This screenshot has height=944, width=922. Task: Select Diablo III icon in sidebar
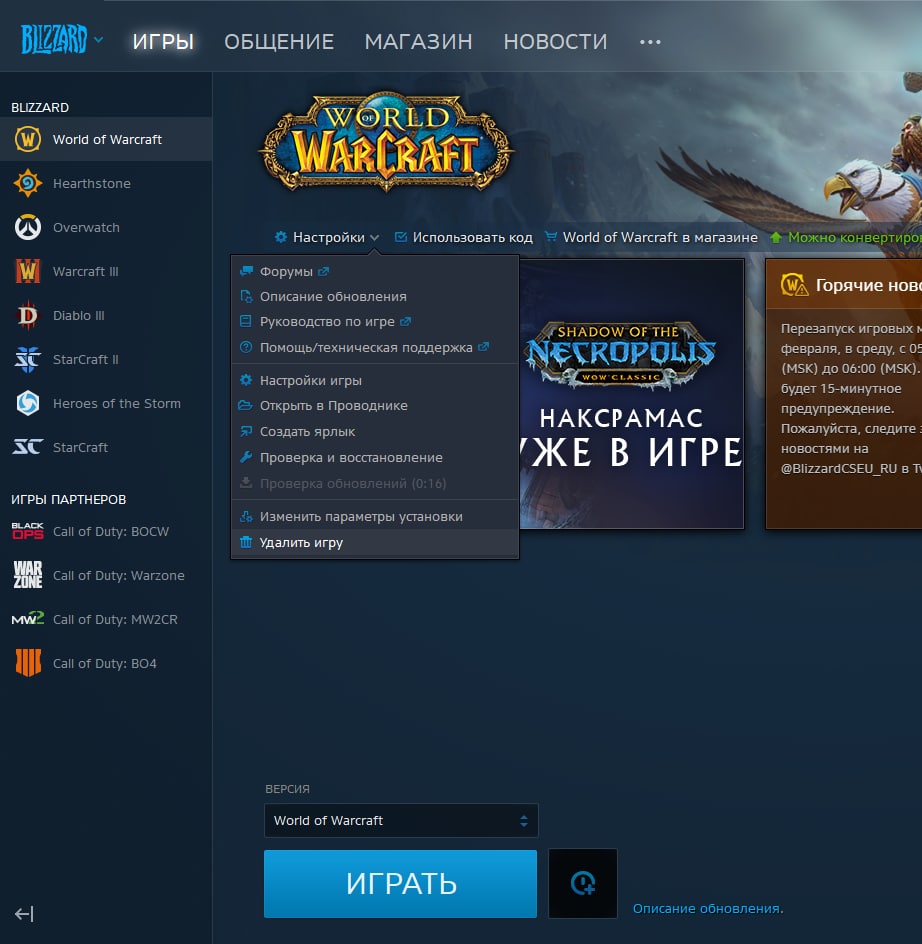28,315
